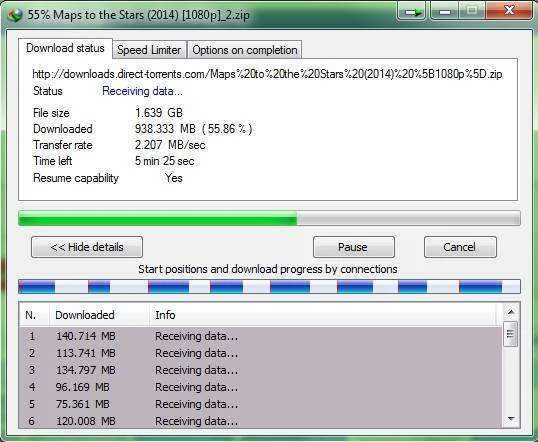Click the download URL text
Image resolution: width=538 pixels, height=442 pixels.
[267, 74]
